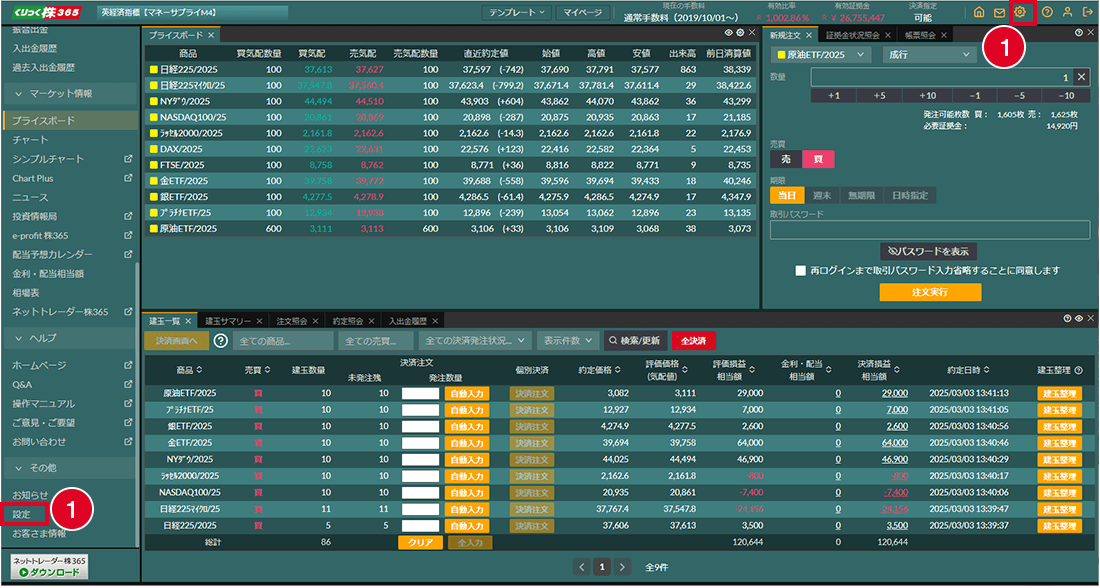Open 配当予想カレンダー external link icon
Image resolution: width=1100 pixels, height=588 pixels.
(128, 254)
